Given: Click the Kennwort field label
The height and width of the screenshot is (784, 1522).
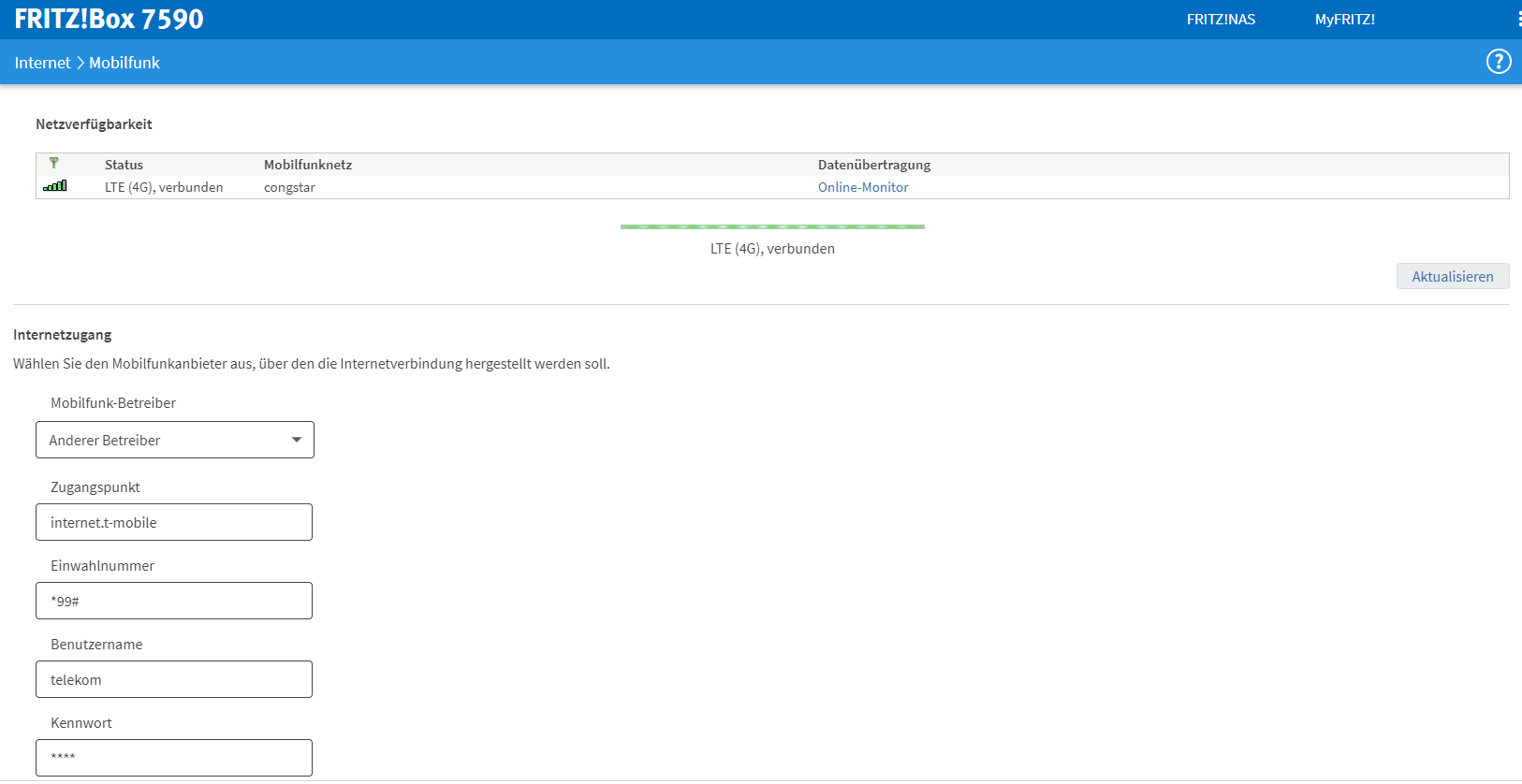Looking at the screenshot, I should tap(81, 723).
